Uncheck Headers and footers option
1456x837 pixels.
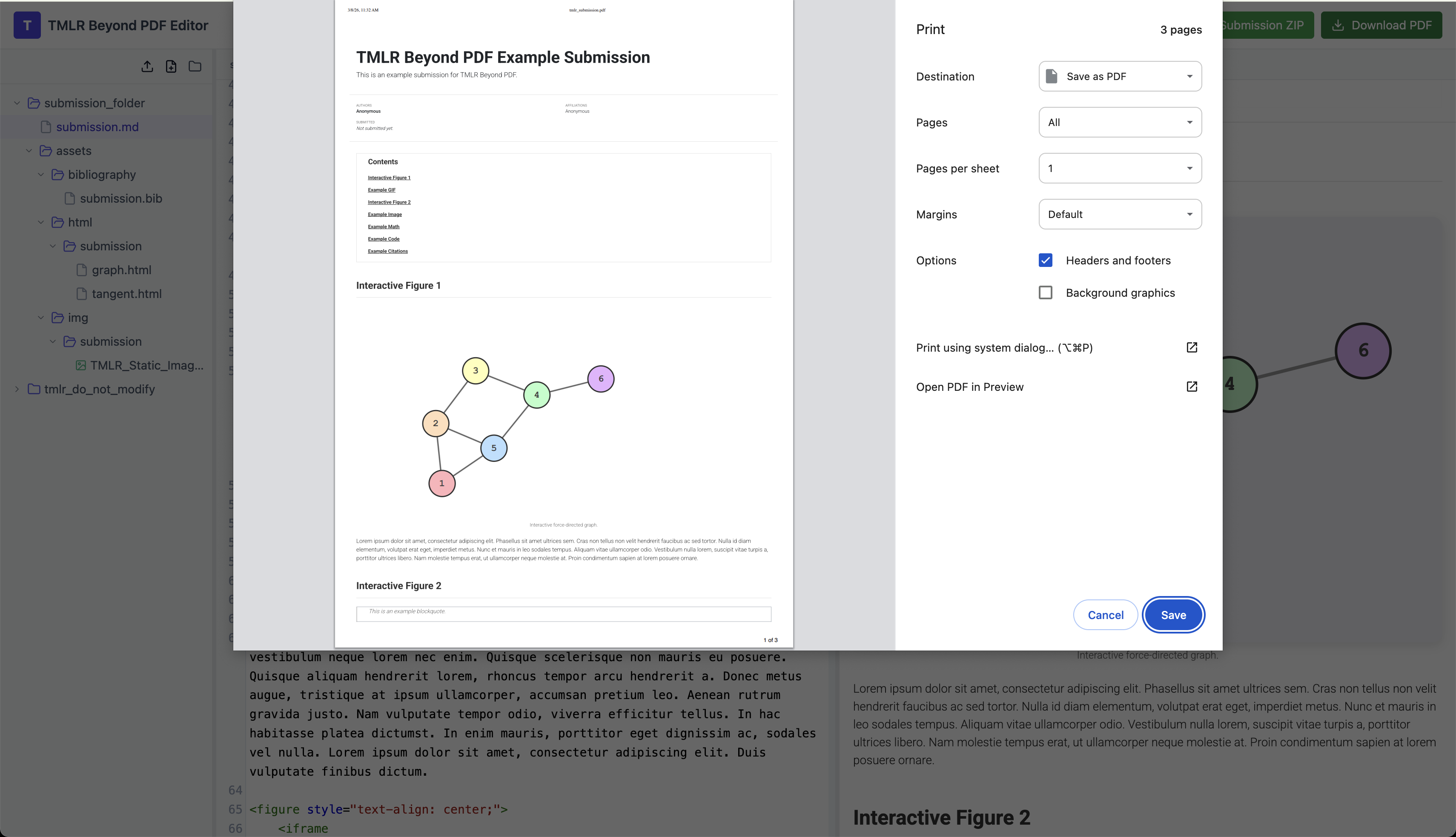pyautogui.click(x=1046, y=261)
